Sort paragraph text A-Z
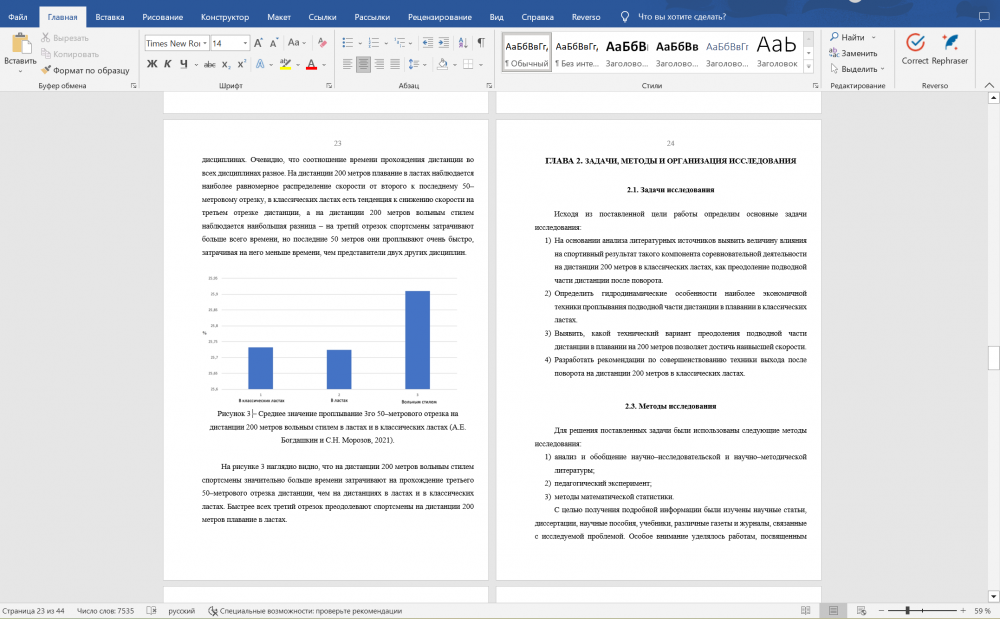This screenshot has width=1000, height=619. [x=463, y=43]
